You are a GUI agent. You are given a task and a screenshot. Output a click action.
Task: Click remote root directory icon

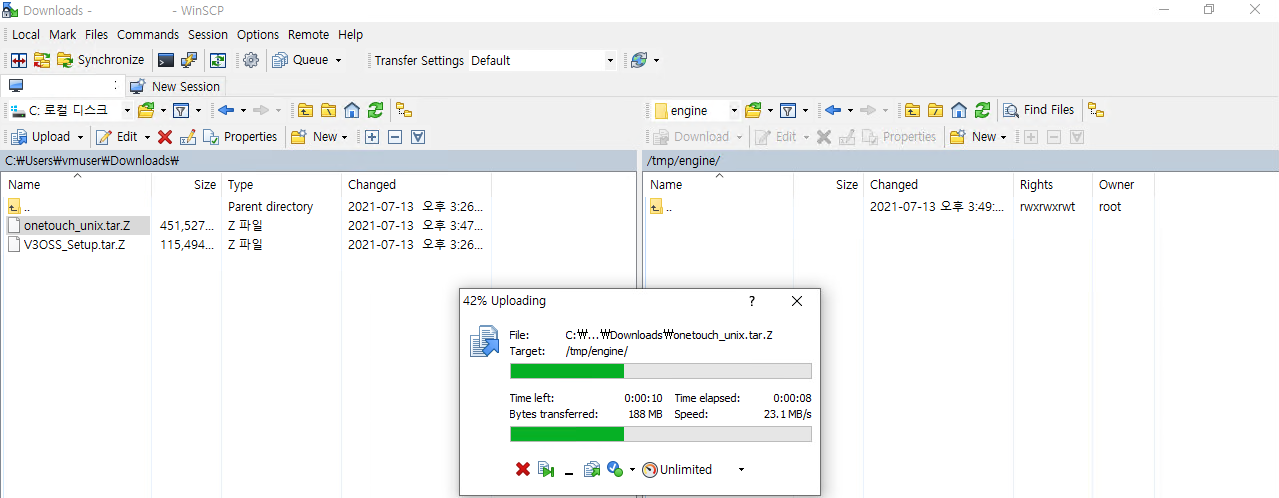(x=934, y=110)
